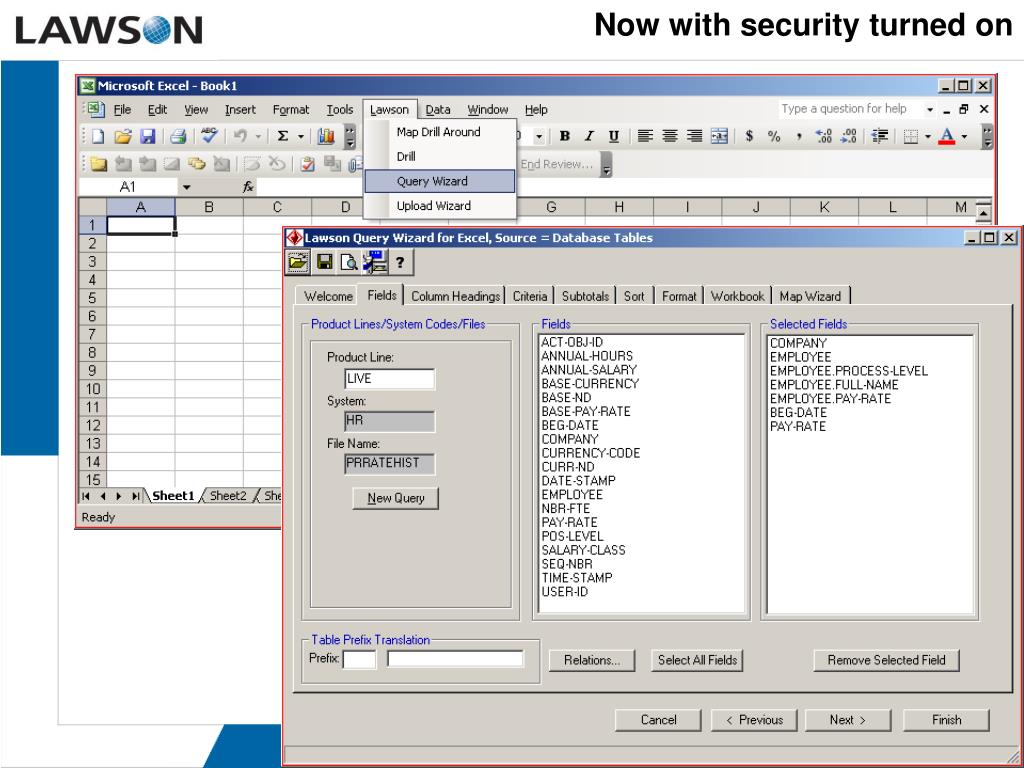Screen dimensions: 1024x768
Task: Click the Borders icon
Action: coord(911,136)
